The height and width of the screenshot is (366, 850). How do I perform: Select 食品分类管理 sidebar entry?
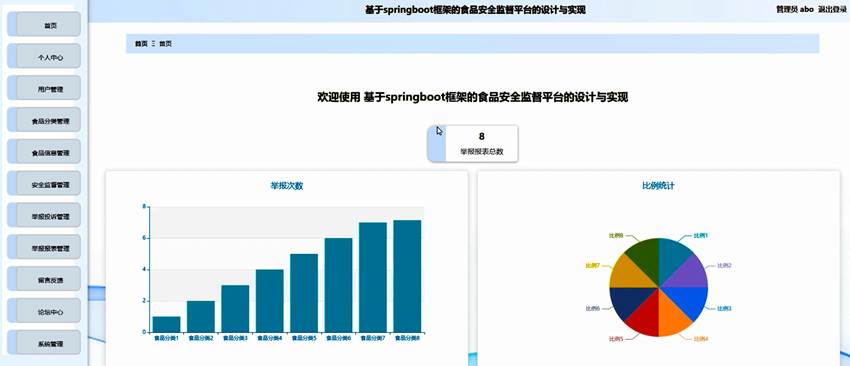[x=44, y=121]
